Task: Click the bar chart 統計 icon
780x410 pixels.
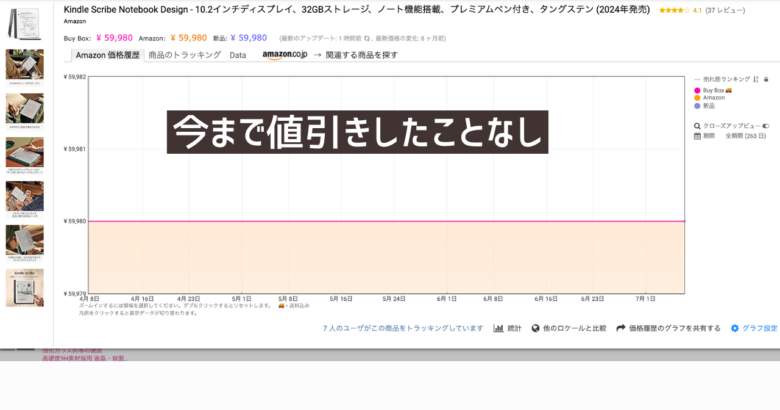Action: pyautogui.click(x=498, y=328)
